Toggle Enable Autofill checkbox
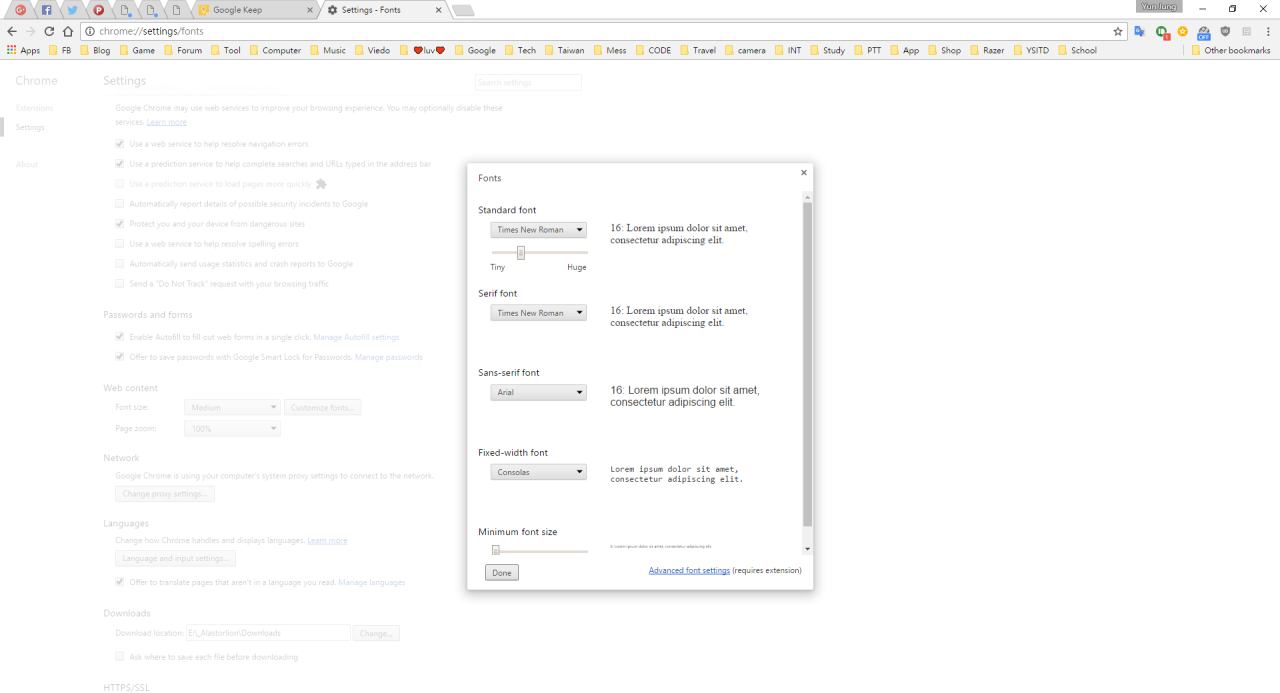Screen dimensions: 1280x693 [120, 337]
